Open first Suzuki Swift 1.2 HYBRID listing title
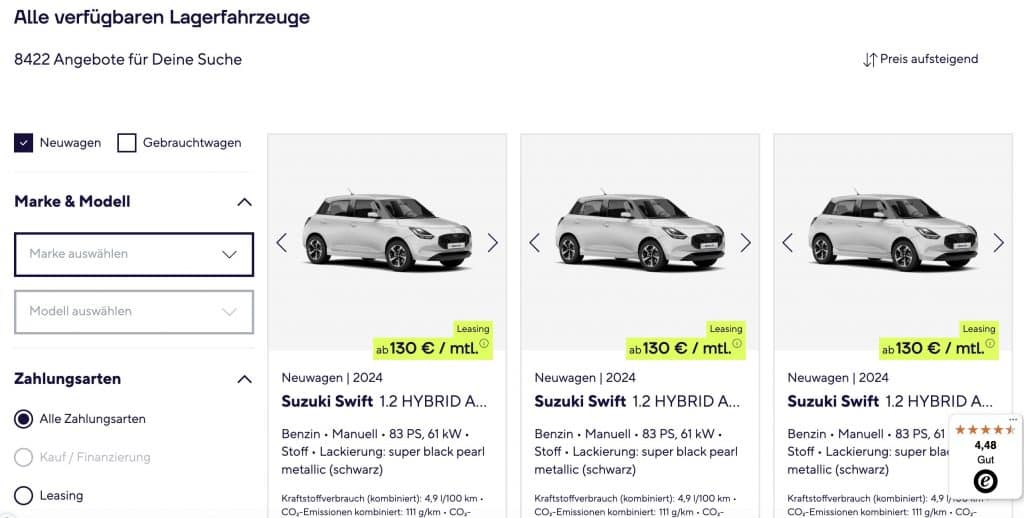The width and height of the screenshot is (1024, 518). click(385, 401)
